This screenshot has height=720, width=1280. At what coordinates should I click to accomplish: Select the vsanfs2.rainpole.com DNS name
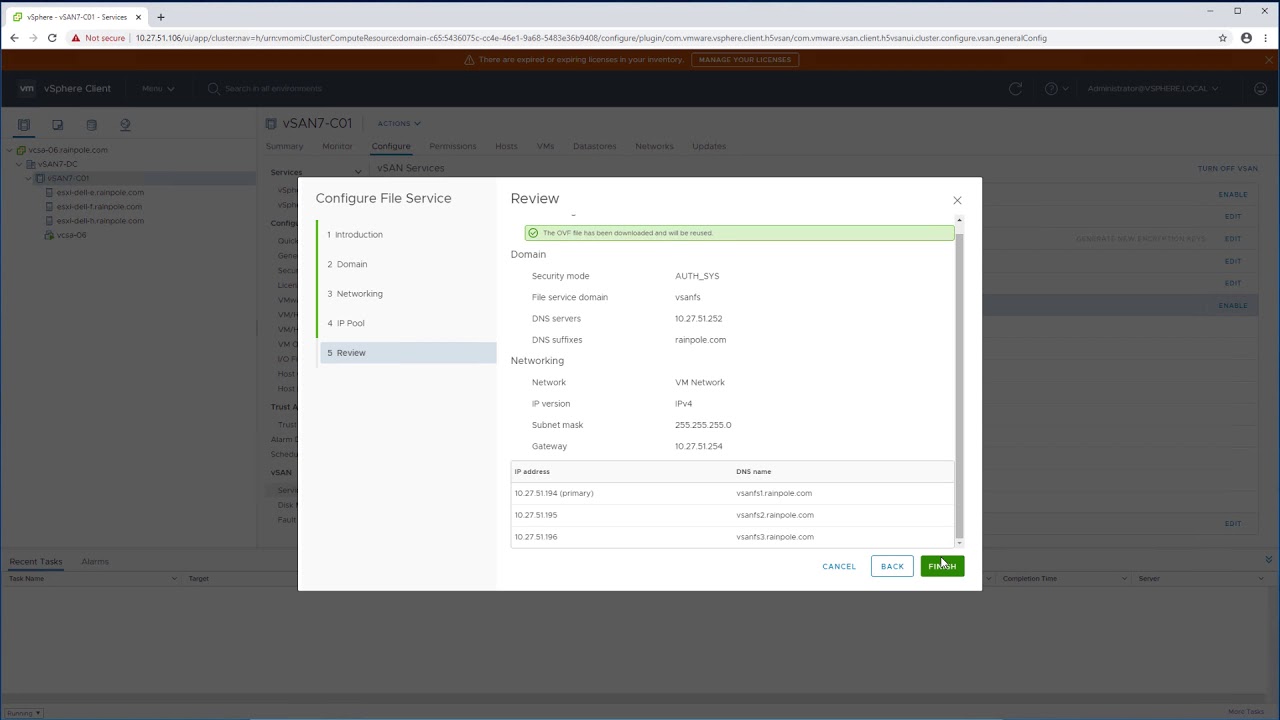click(x=775, y=515)
